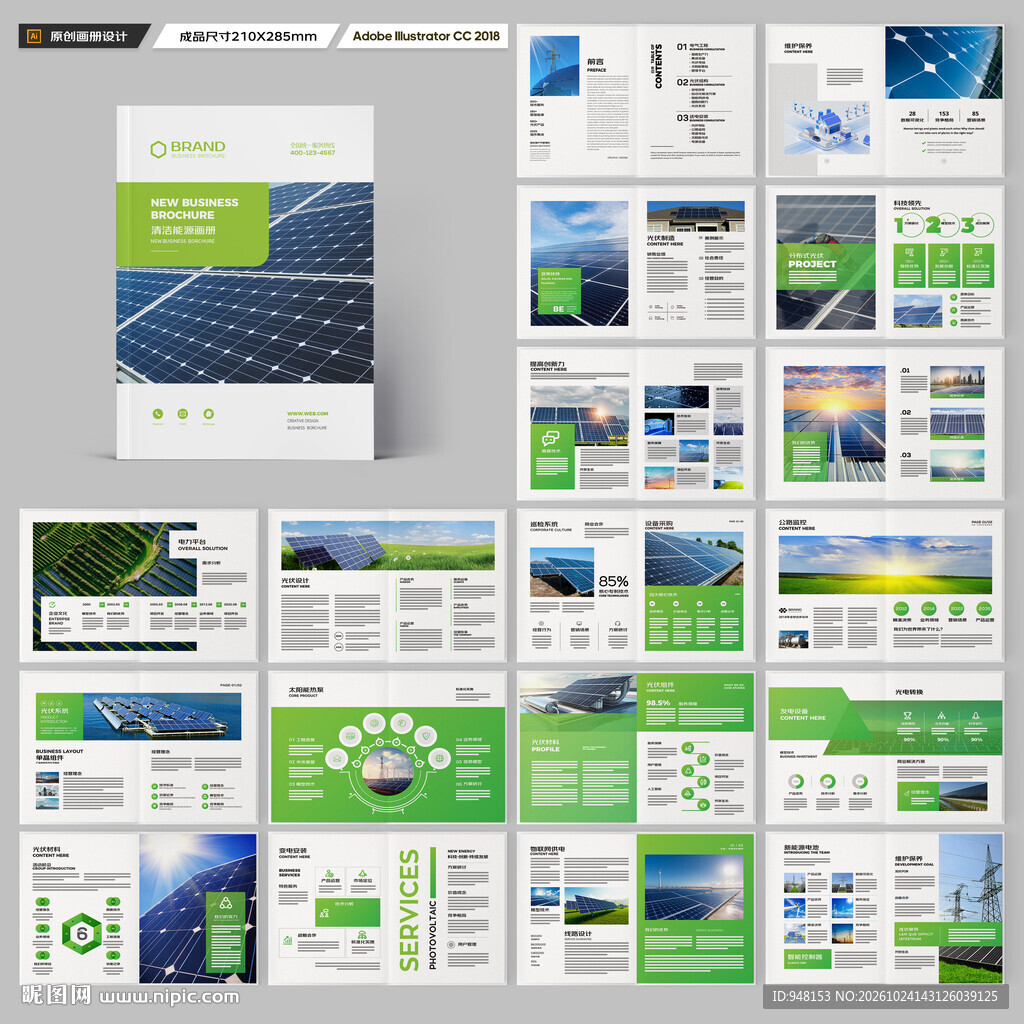Click the 'Adobe Illustrator CC 2018' label
The width and height of the screenshot is (1024, 1024).
click(x=426, y=36)
